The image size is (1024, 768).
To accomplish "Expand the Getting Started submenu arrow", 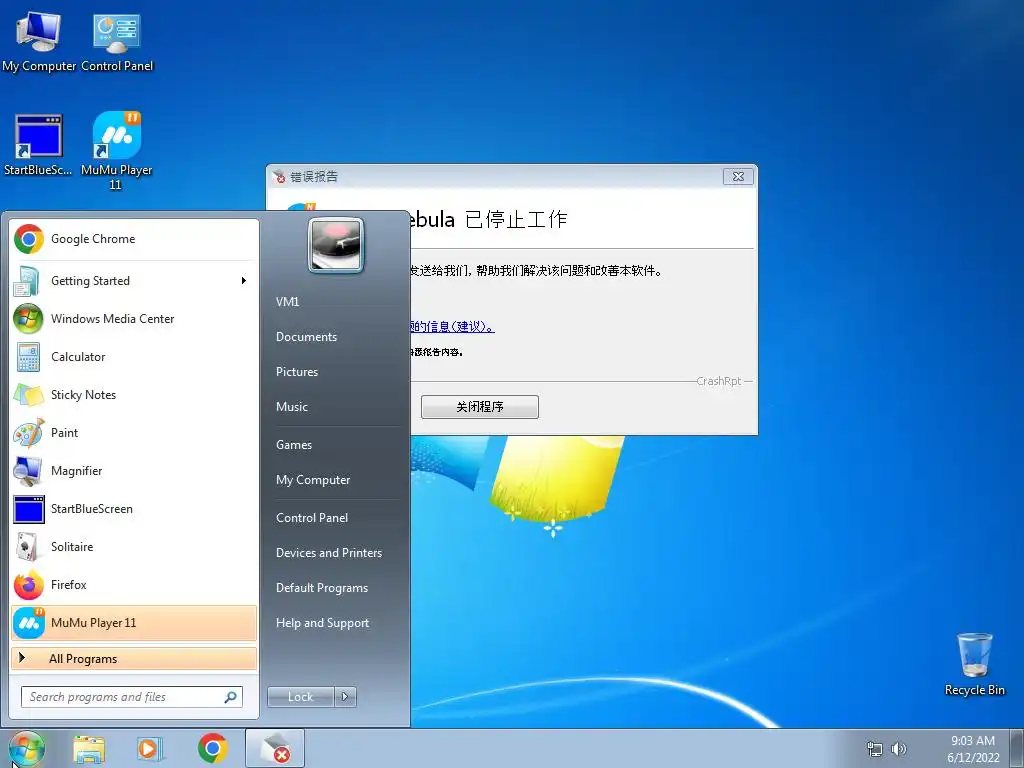I will (x=244, y=281).
